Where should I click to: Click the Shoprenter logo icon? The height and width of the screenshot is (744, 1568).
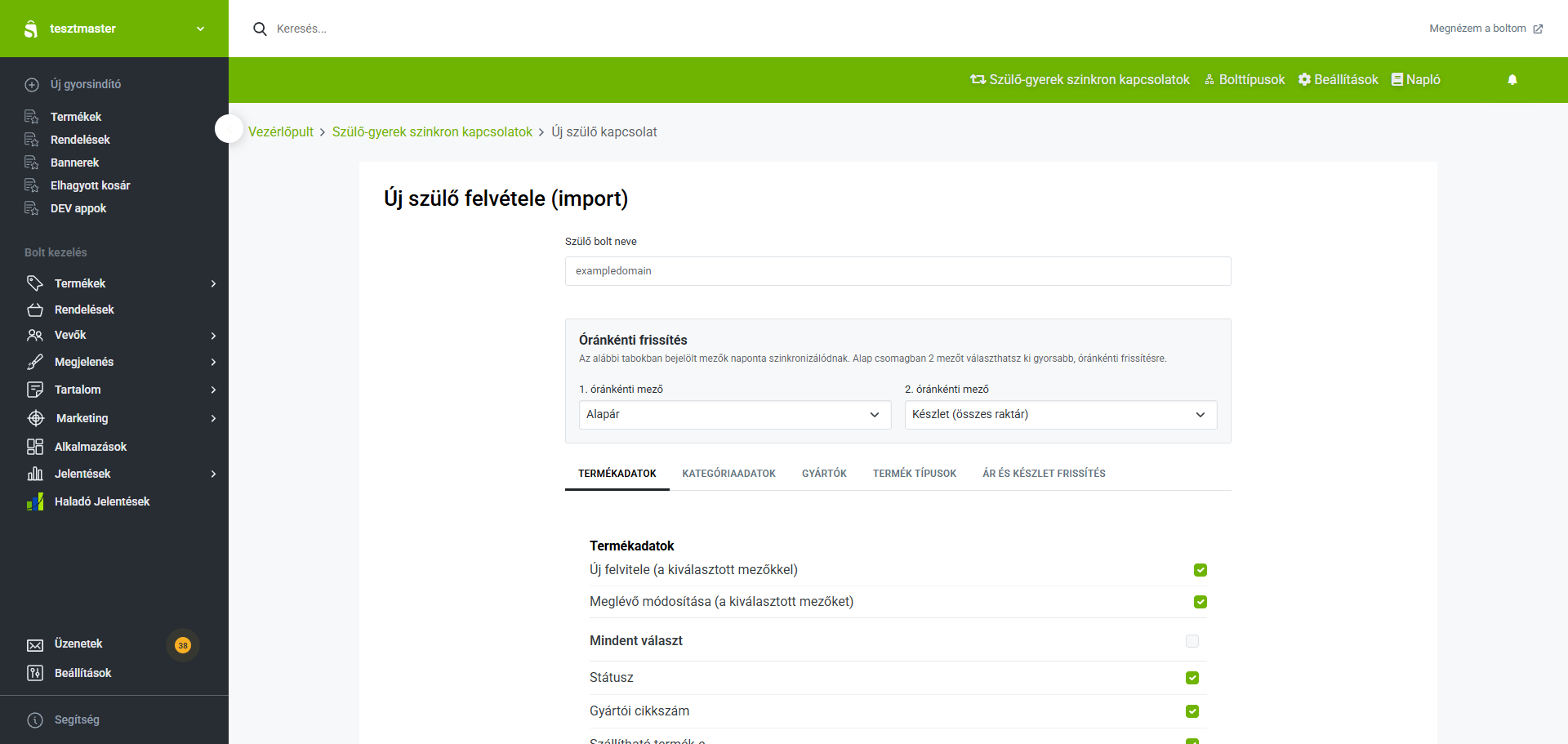[31, 29]
